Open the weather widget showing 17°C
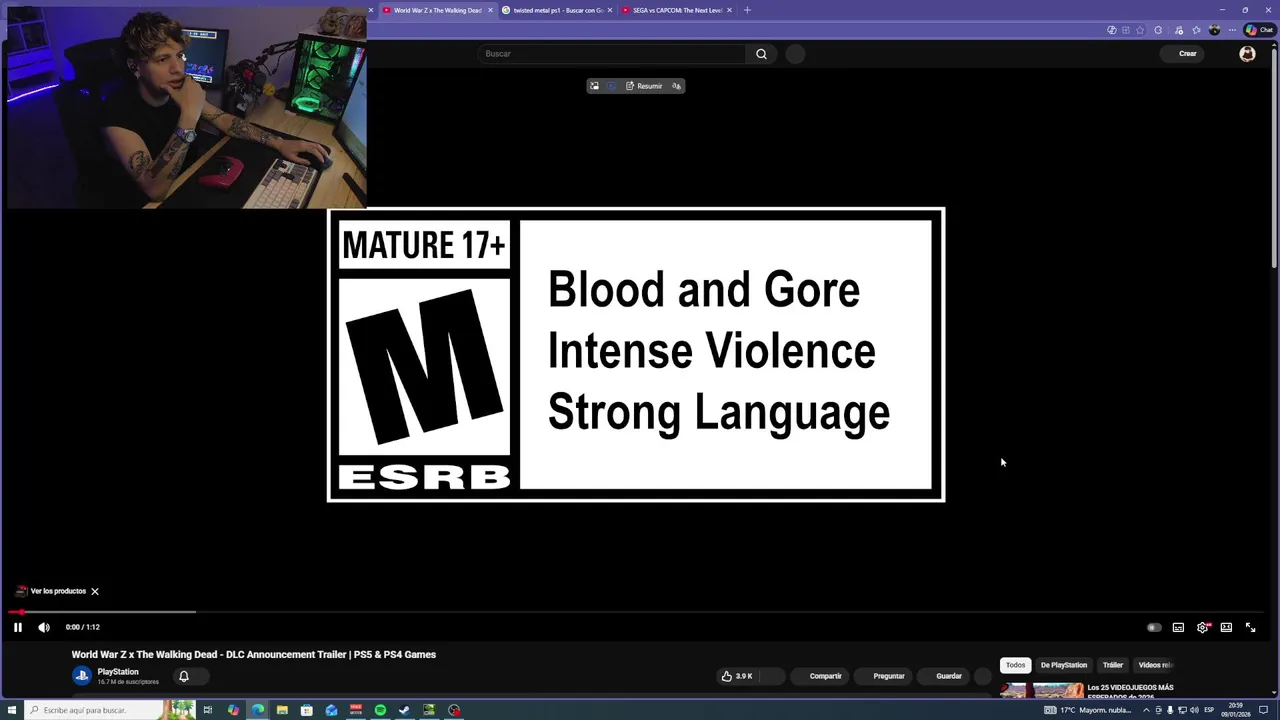Viewport: 1280px width, 720px height. click(1088, 710)
